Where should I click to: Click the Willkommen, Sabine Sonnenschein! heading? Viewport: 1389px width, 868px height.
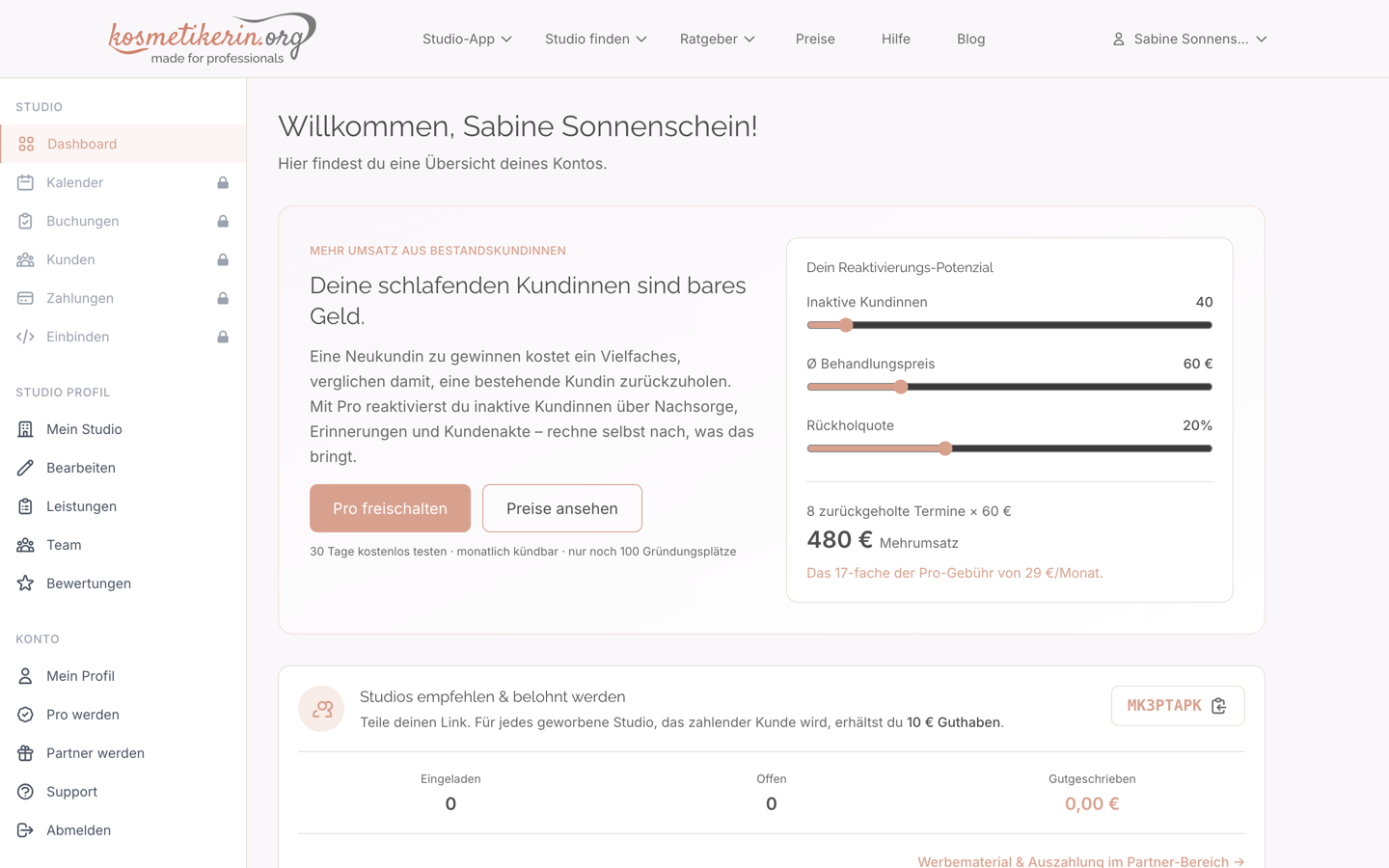coord(518,126)
